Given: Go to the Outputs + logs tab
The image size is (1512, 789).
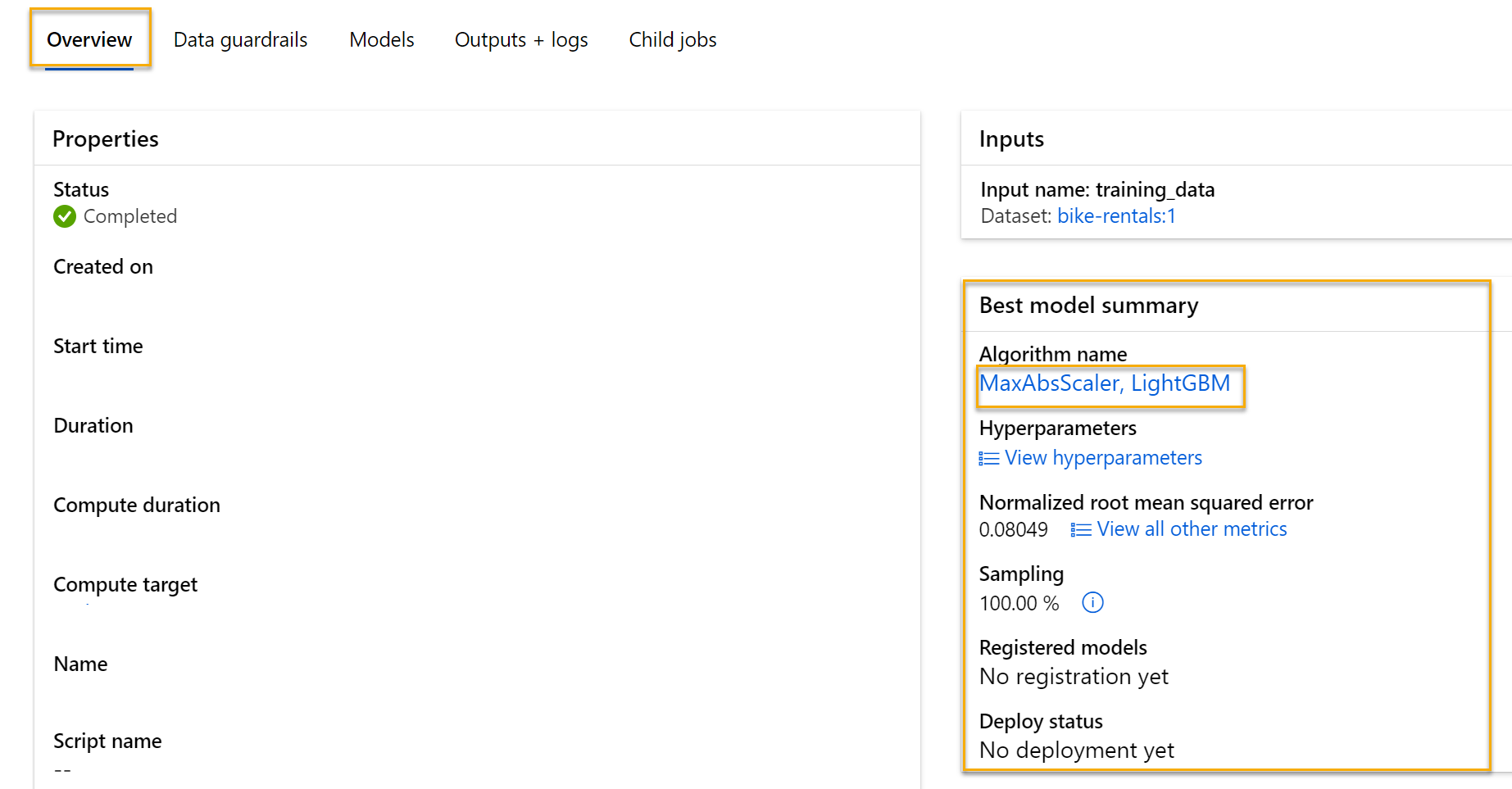Looking at the screenshot, I should (x=521, y=39).
